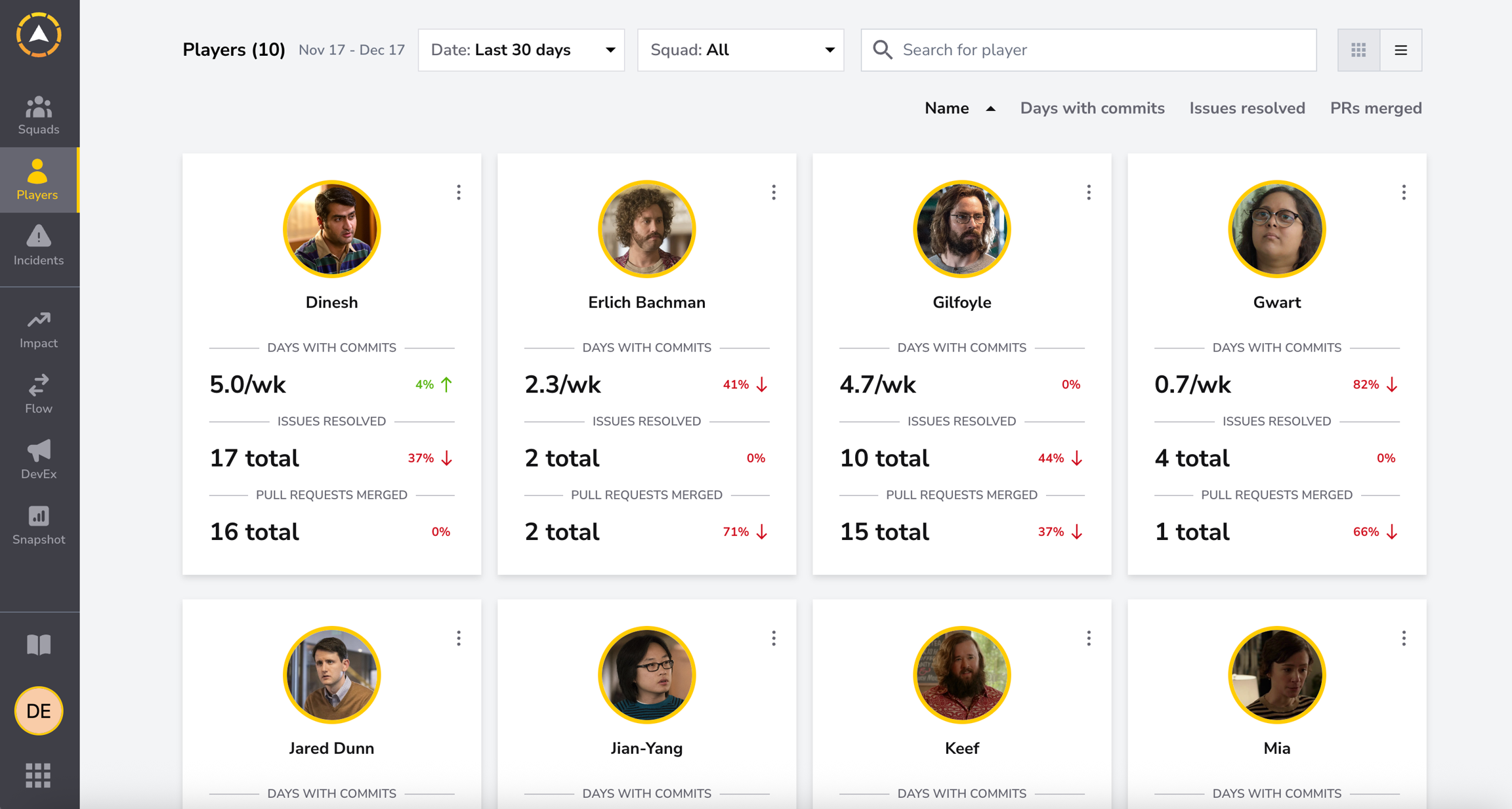This screenshot has width=1512, height=809.
Task: Click the search magnifier icon
Action: pyautogui.click(x=883, y=50)
